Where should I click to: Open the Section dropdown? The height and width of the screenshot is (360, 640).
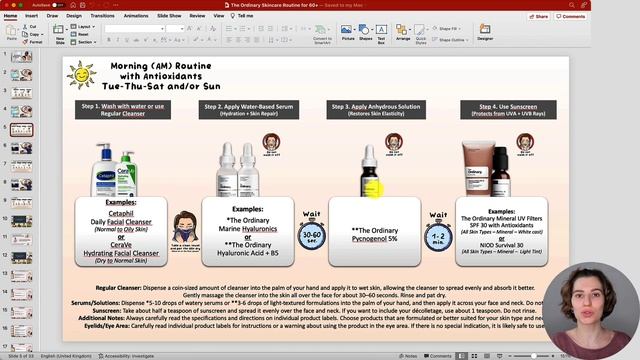[83, 42]
